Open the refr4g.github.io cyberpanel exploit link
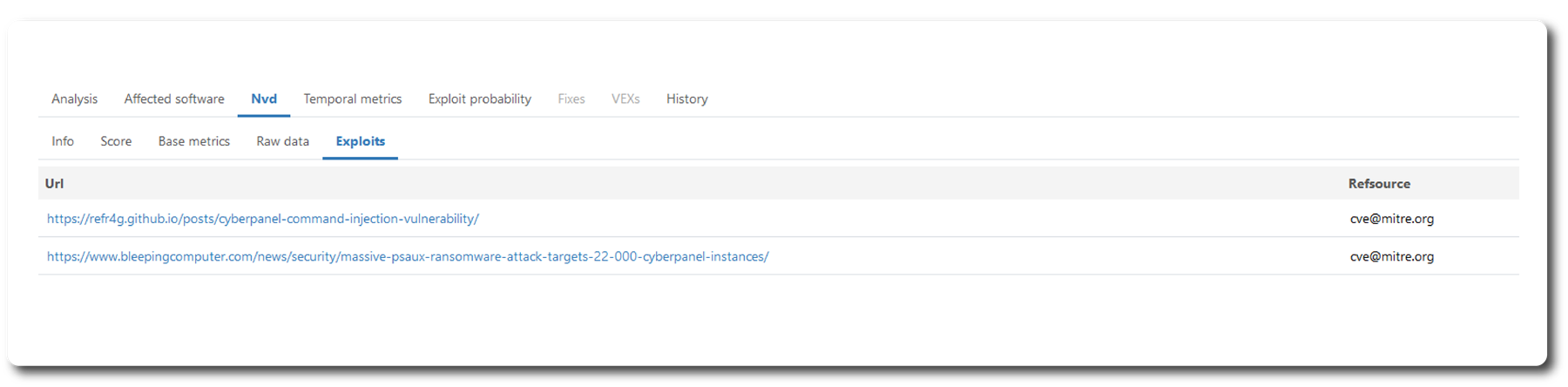The image size is (1568, 387). (263, 219)
